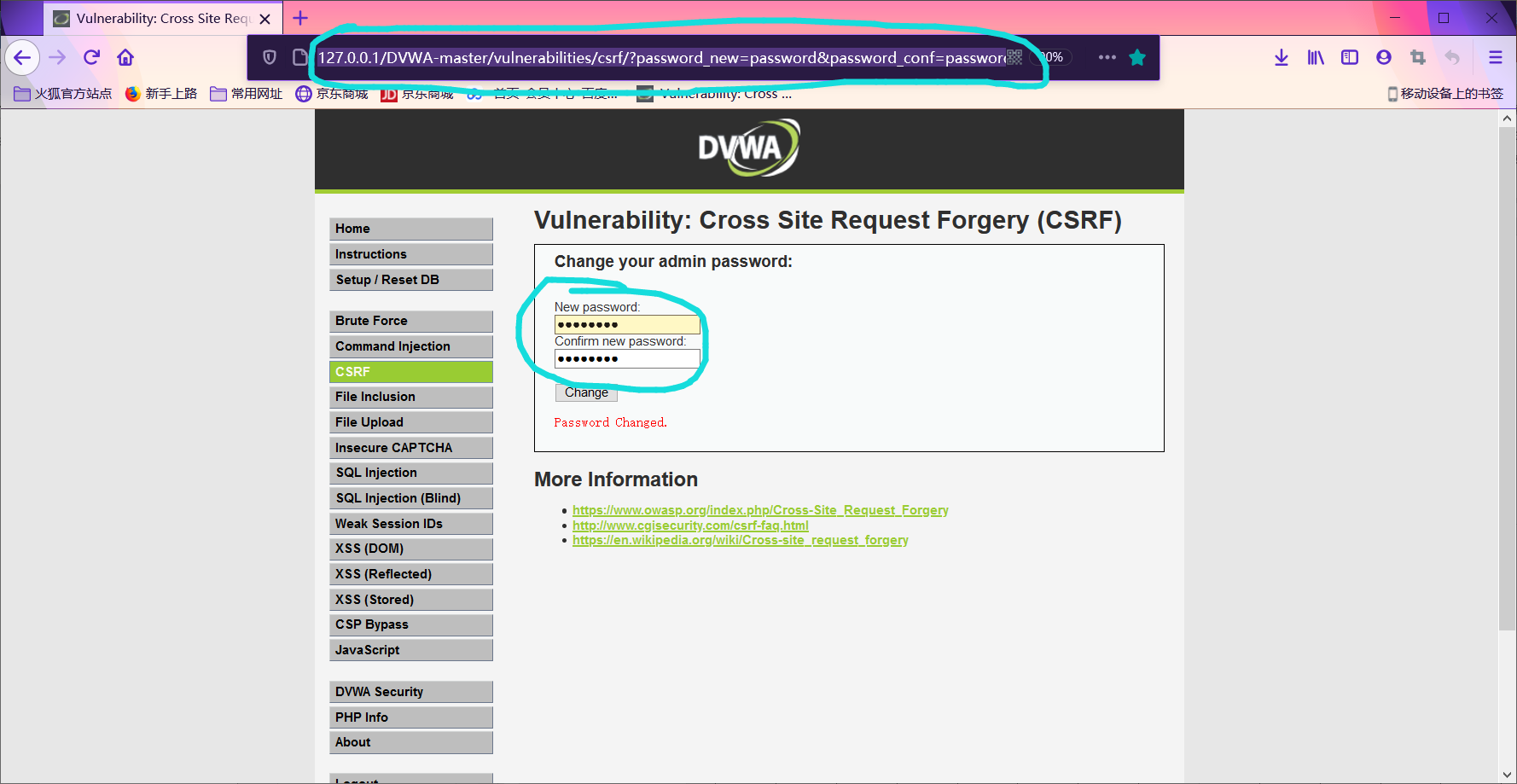
Task: Click the browser Back arrow button
Action: click(22, 57)
